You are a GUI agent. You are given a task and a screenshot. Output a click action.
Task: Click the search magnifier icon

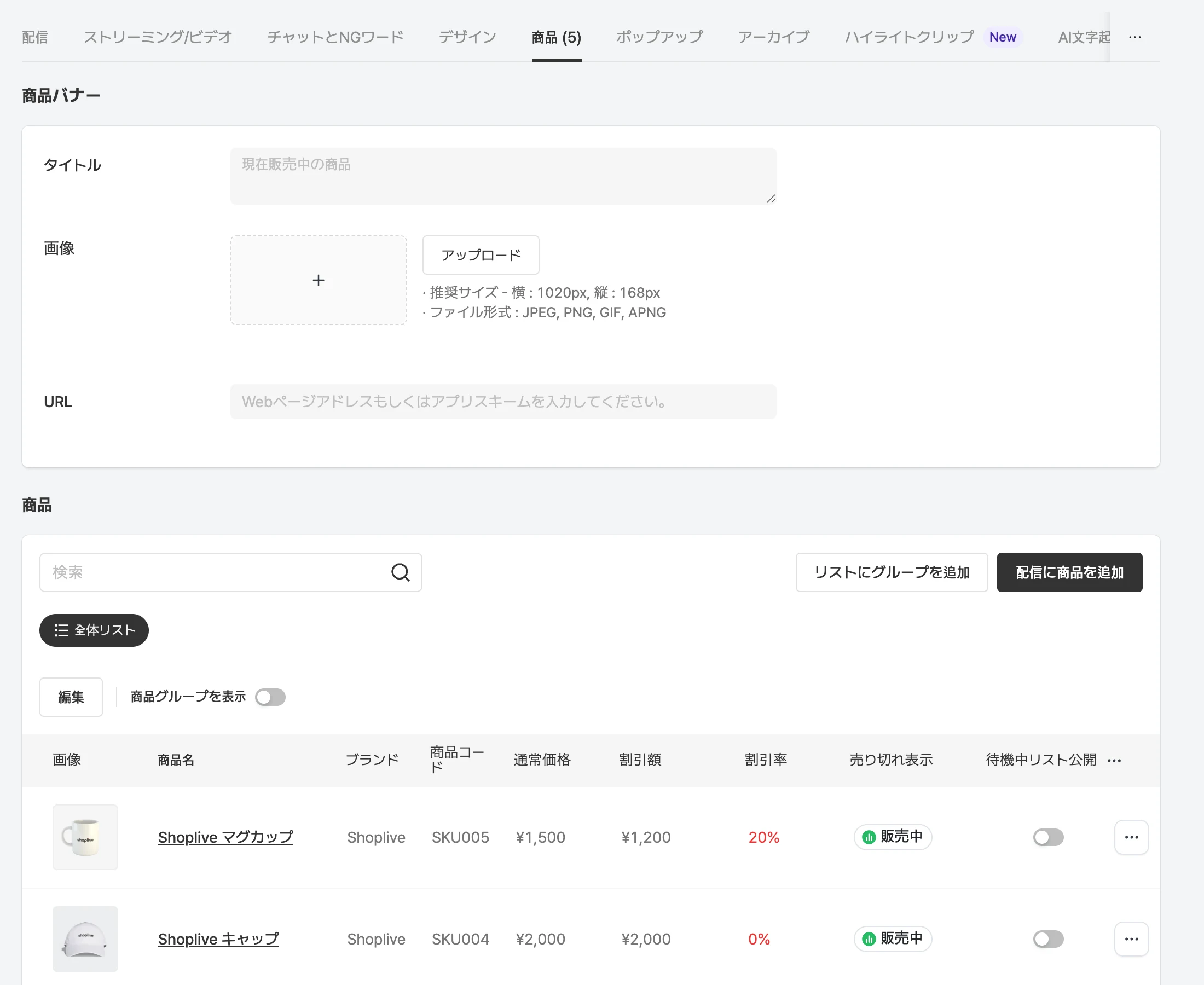point(400,572)
